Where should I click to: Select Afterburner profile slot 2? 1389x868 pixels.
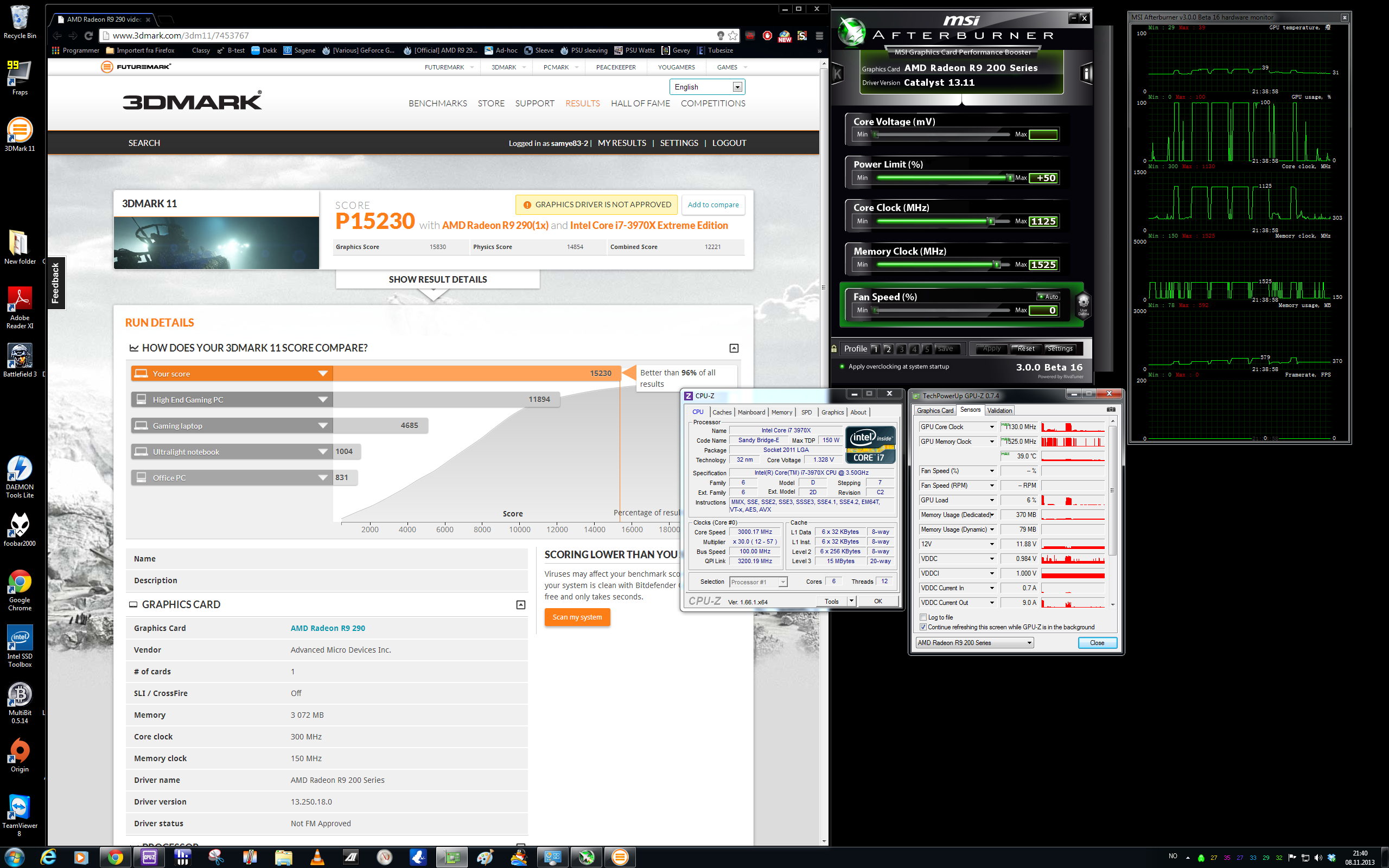(888, 348)
